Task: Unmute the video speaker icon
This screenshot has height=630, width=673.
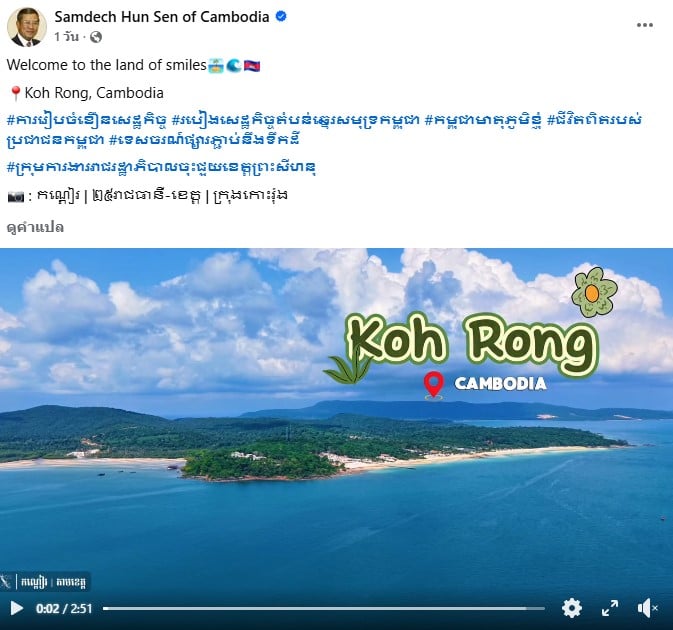Action: pyautogui.click(x=647, y=608)
